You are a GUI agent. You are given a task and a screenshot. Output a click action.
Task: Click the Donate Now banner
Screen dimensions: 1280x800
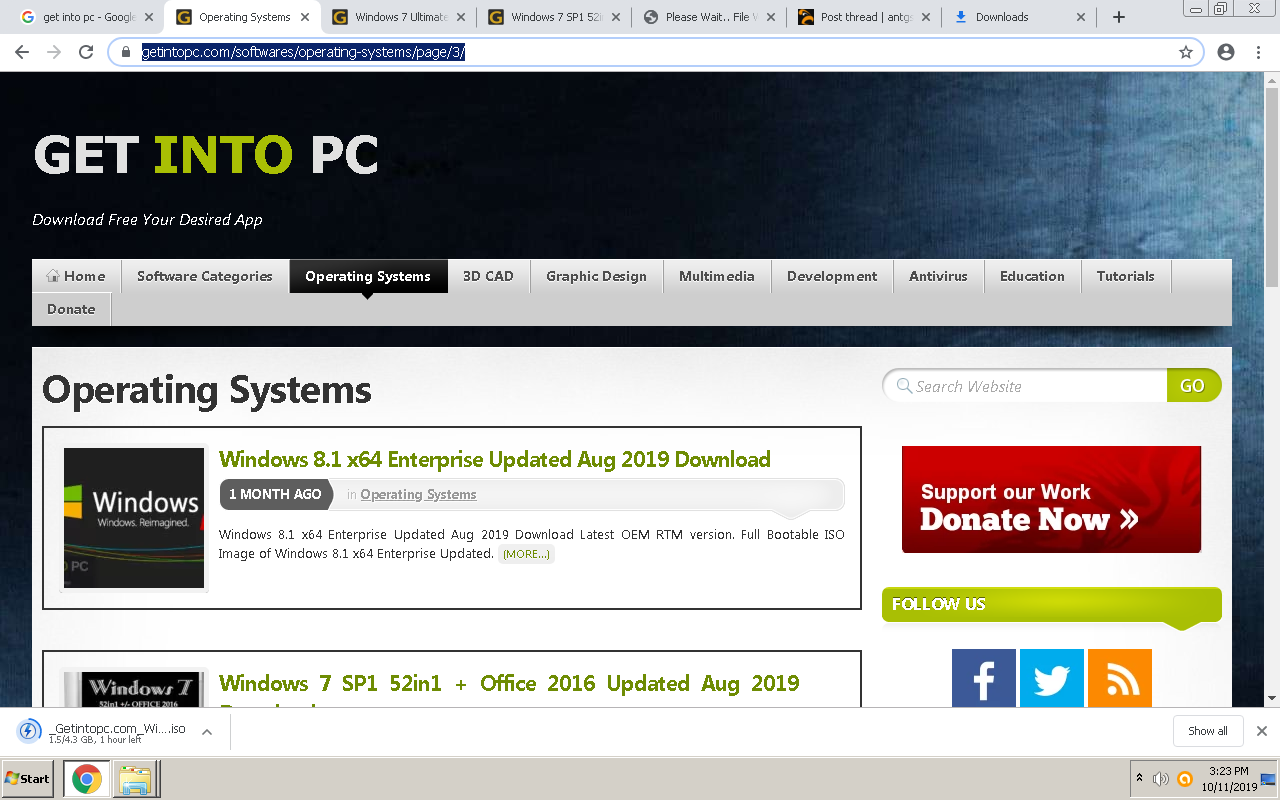click(1051, 499)
